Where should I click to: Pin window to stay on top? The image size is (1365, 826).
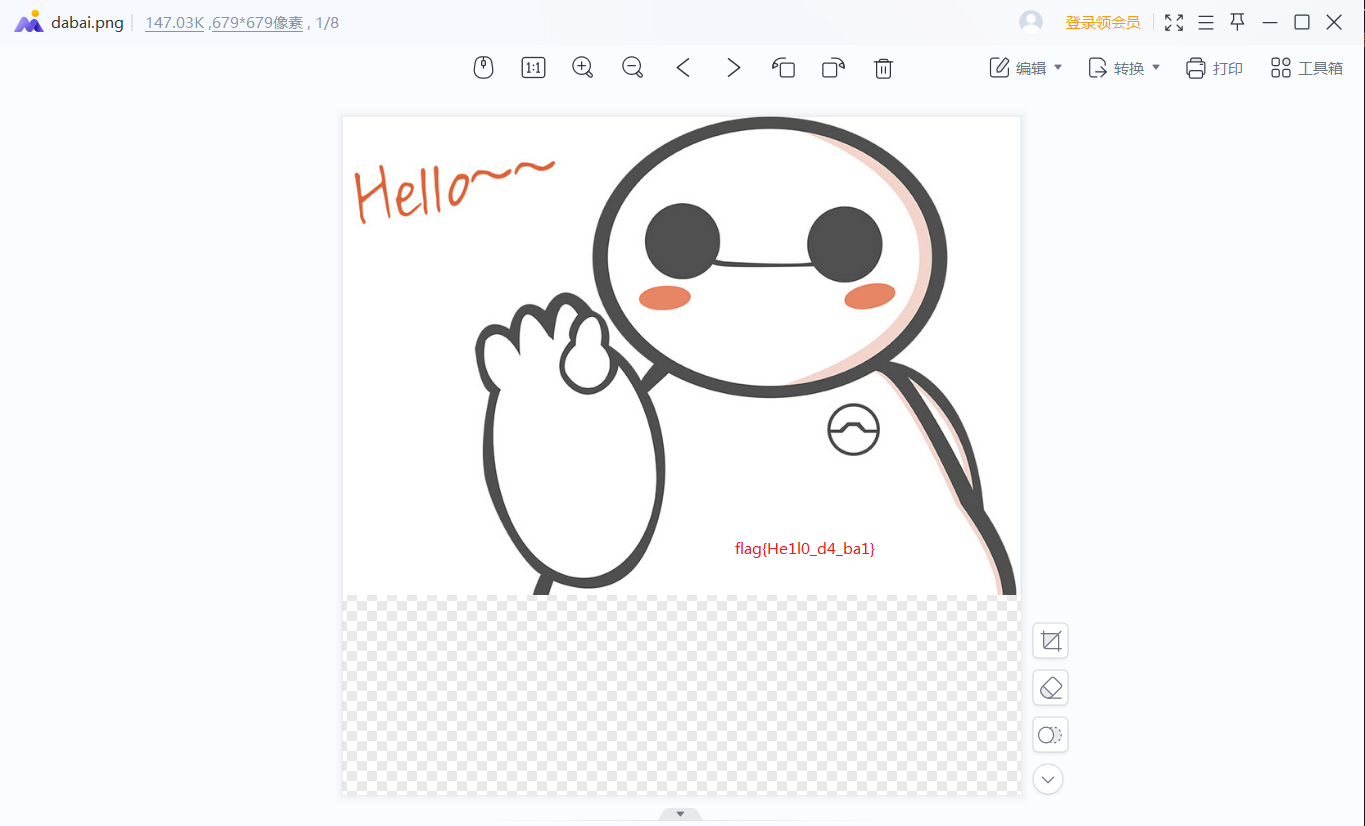(x=1238, y=22)
